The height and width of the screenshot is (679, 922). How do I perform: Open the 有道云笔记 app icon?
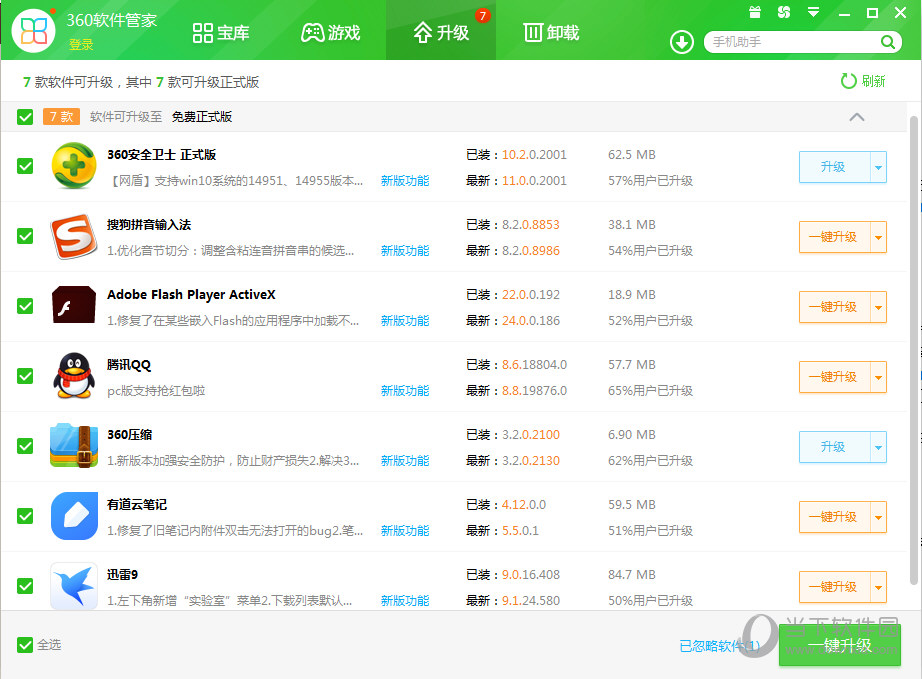[x=74, y=516]
